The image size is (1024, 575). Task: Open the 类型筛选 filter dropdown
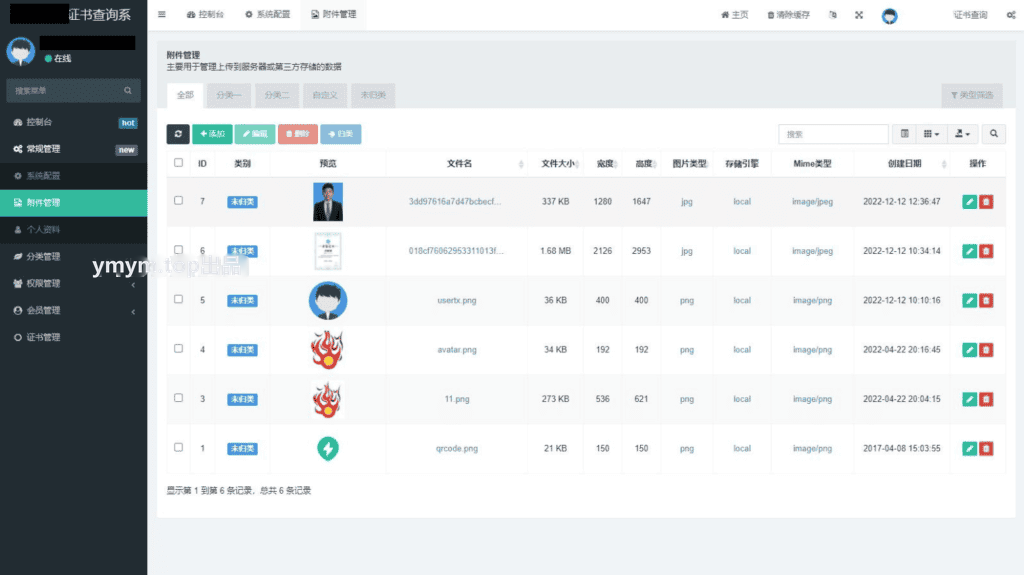[x=972, y=95]
